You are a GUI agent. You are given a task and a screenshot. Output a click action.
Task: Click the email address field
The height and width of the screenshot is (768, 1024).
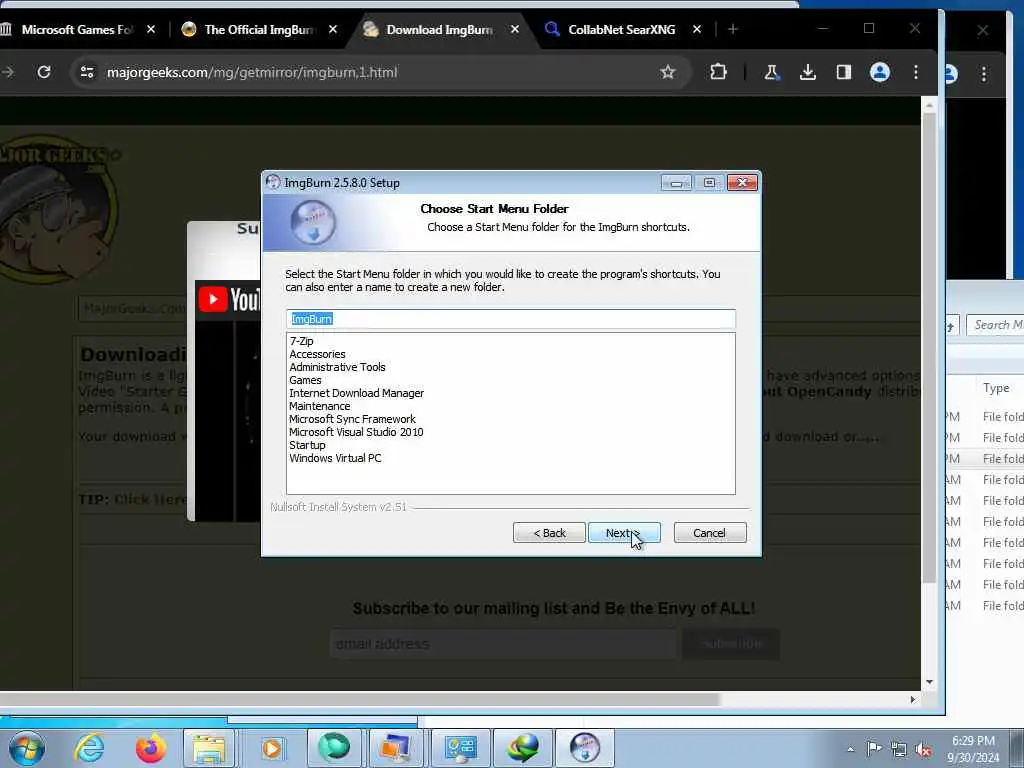click(x=504, y=644)
